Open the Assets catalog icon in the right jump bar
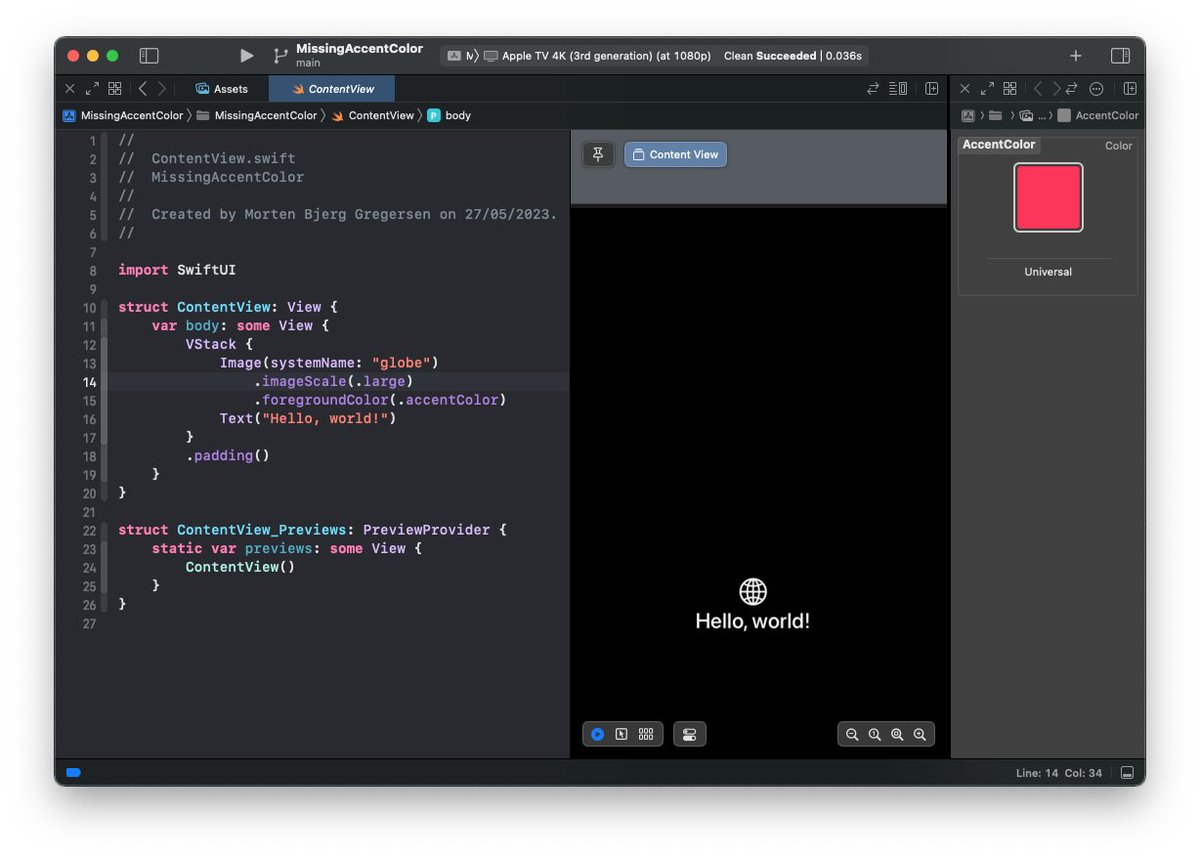Viewport: 1200px width, 858px height. click(1025, 116)
